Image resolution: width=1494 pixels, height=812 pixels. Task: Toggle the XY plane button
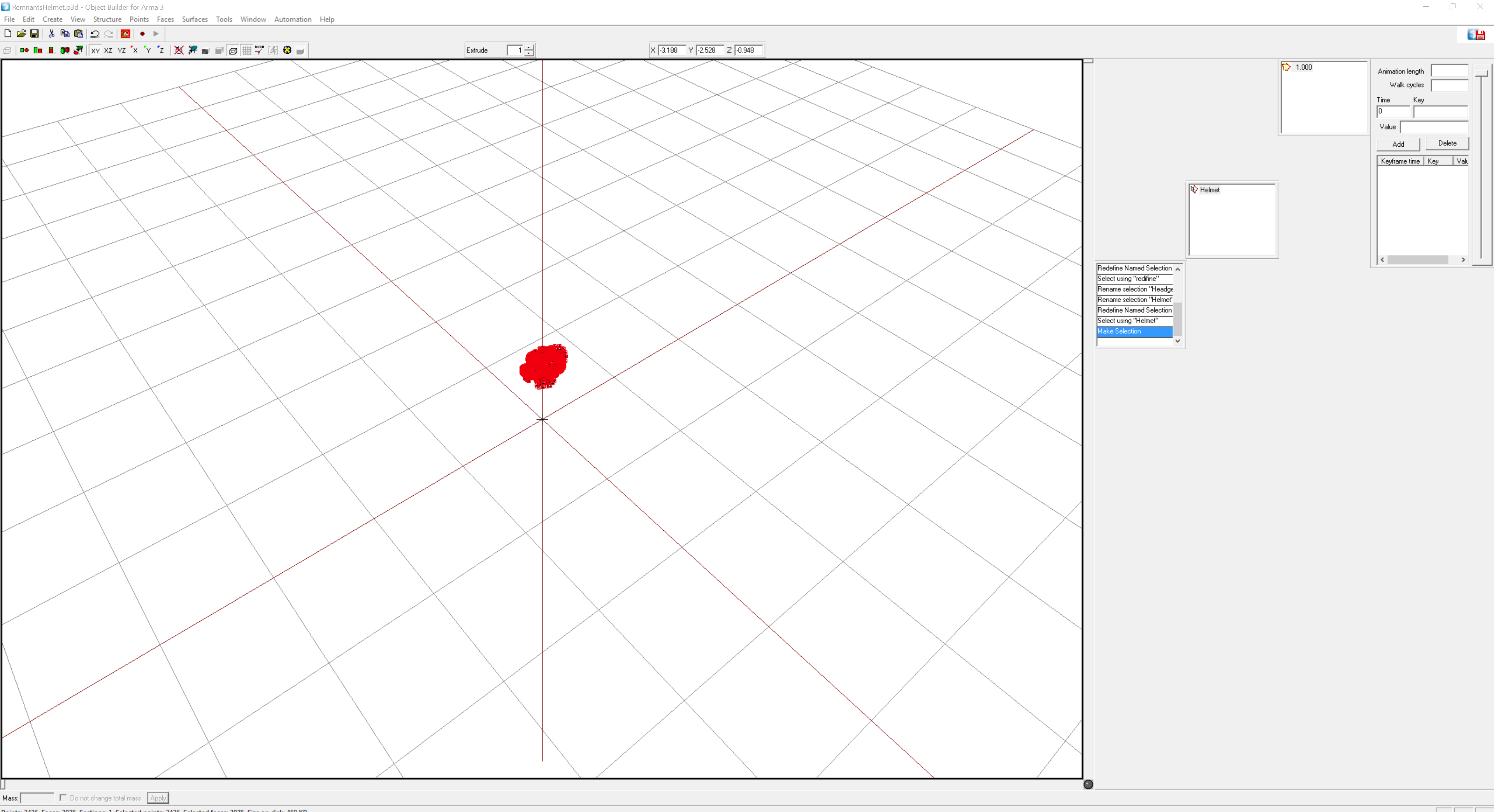(96, 51)
